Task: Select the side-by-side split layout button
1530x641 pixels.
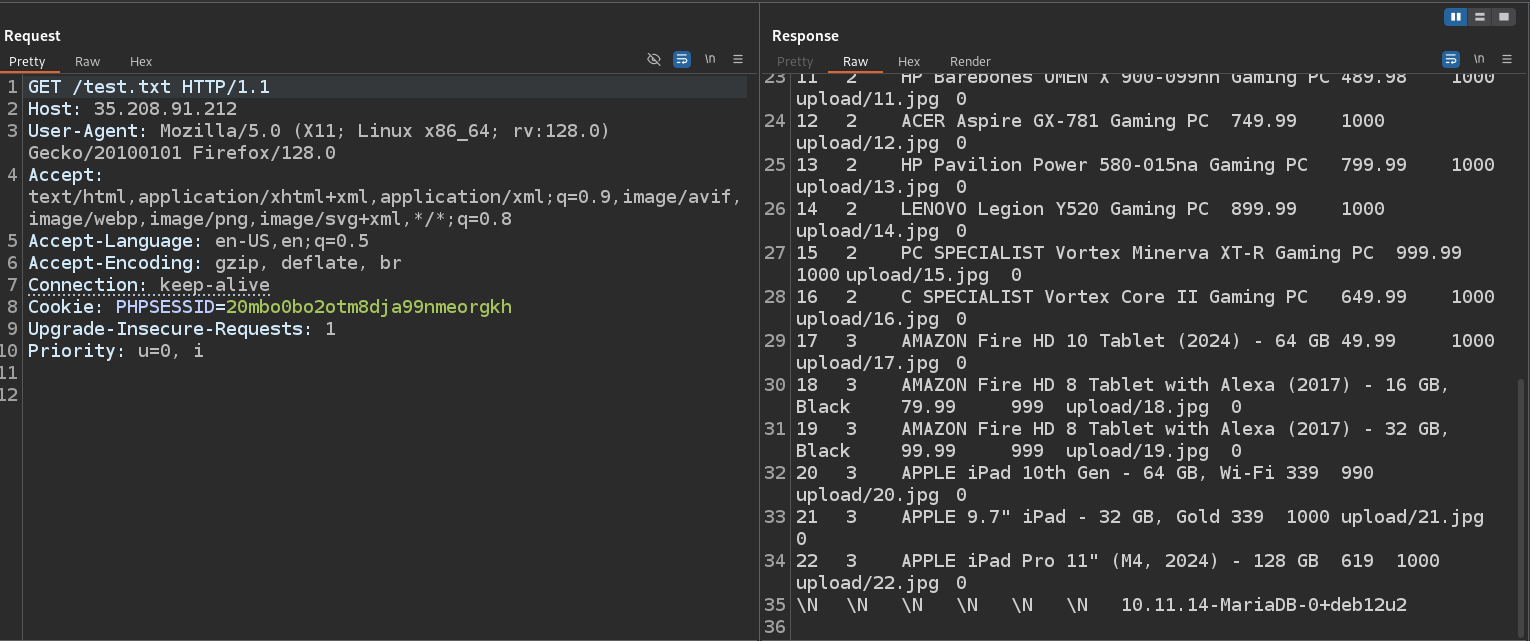Action: (1456, 17)
